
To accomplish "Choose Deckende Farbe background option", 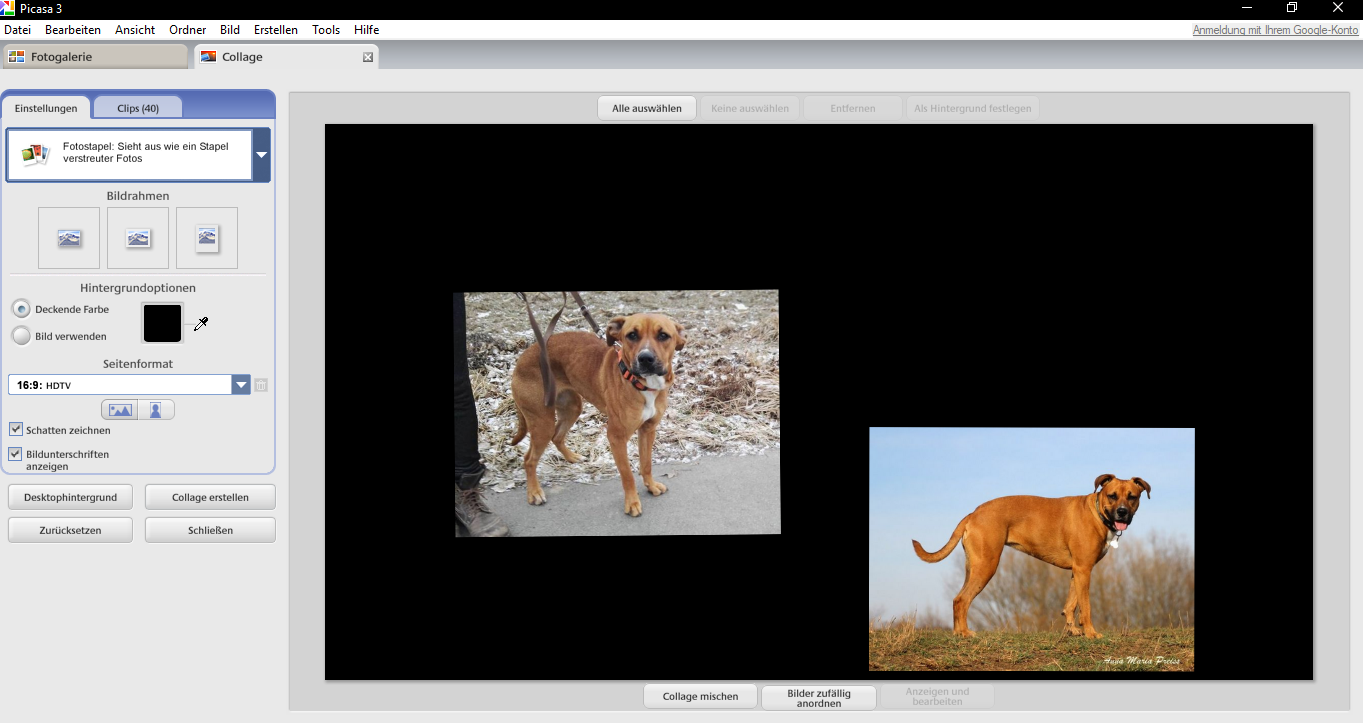I will tap(21, 309).
